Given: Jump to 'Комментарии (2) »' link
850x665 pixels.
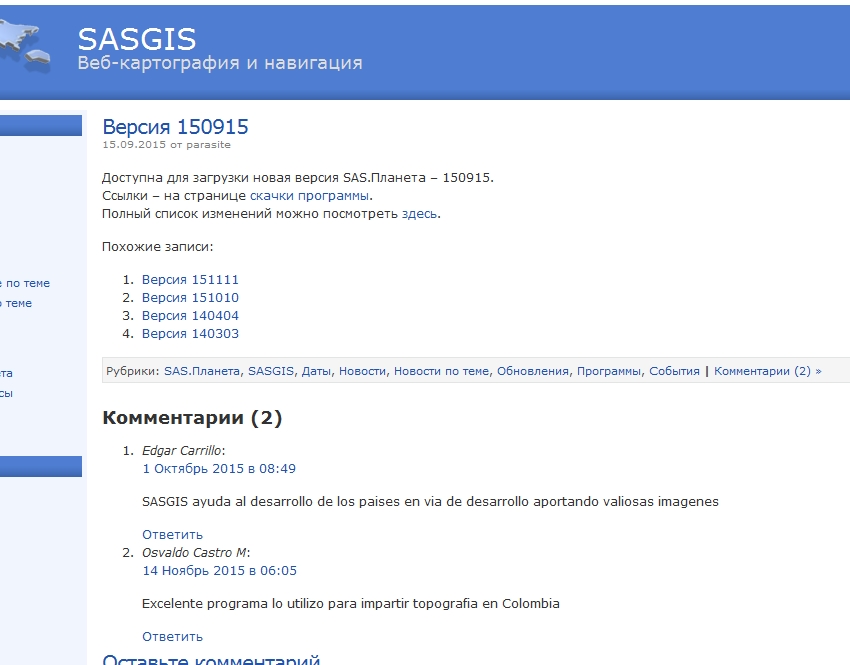Looking at the screenshot, I should point(767,371).
